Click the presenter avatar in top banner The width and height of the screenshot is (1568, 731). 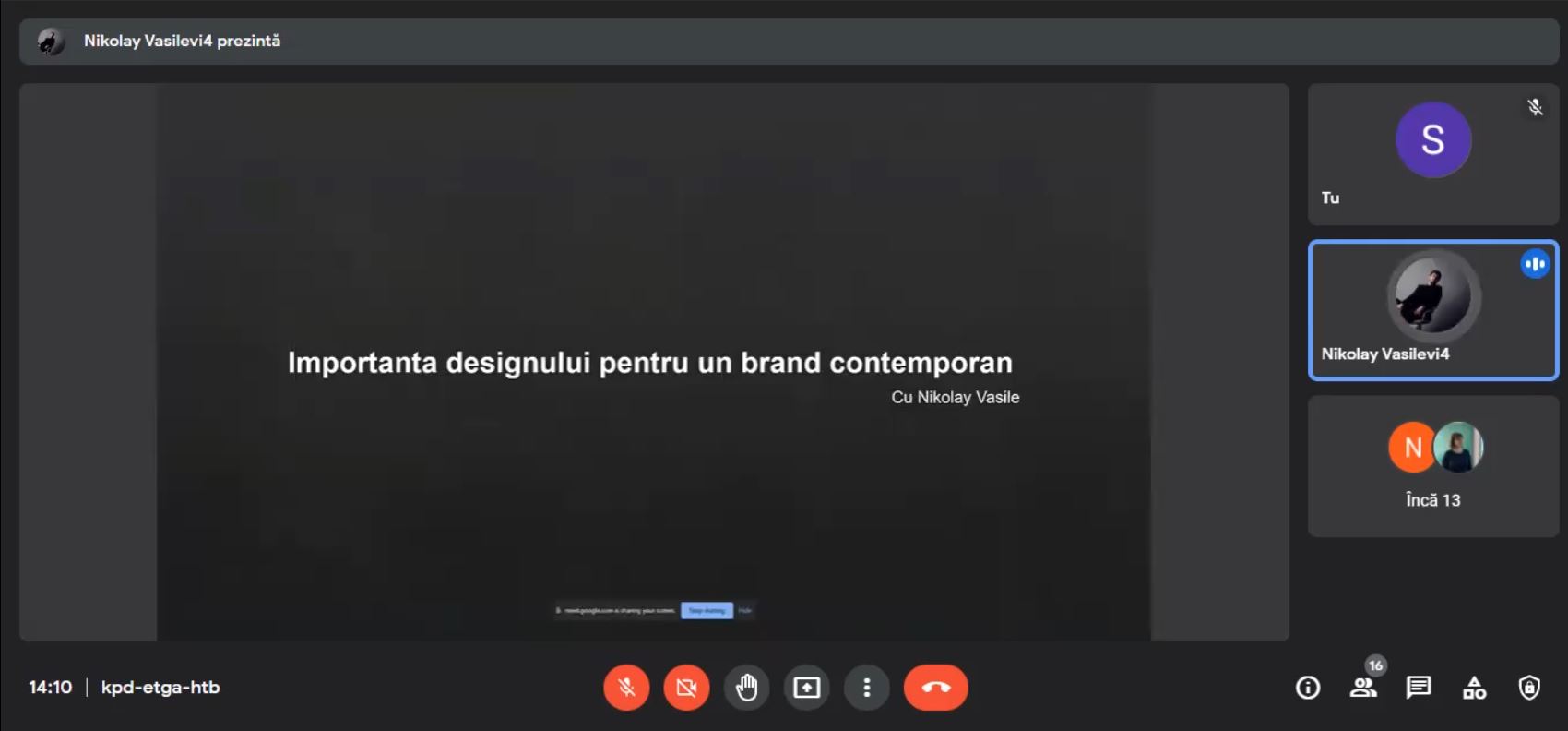[51, 42]
